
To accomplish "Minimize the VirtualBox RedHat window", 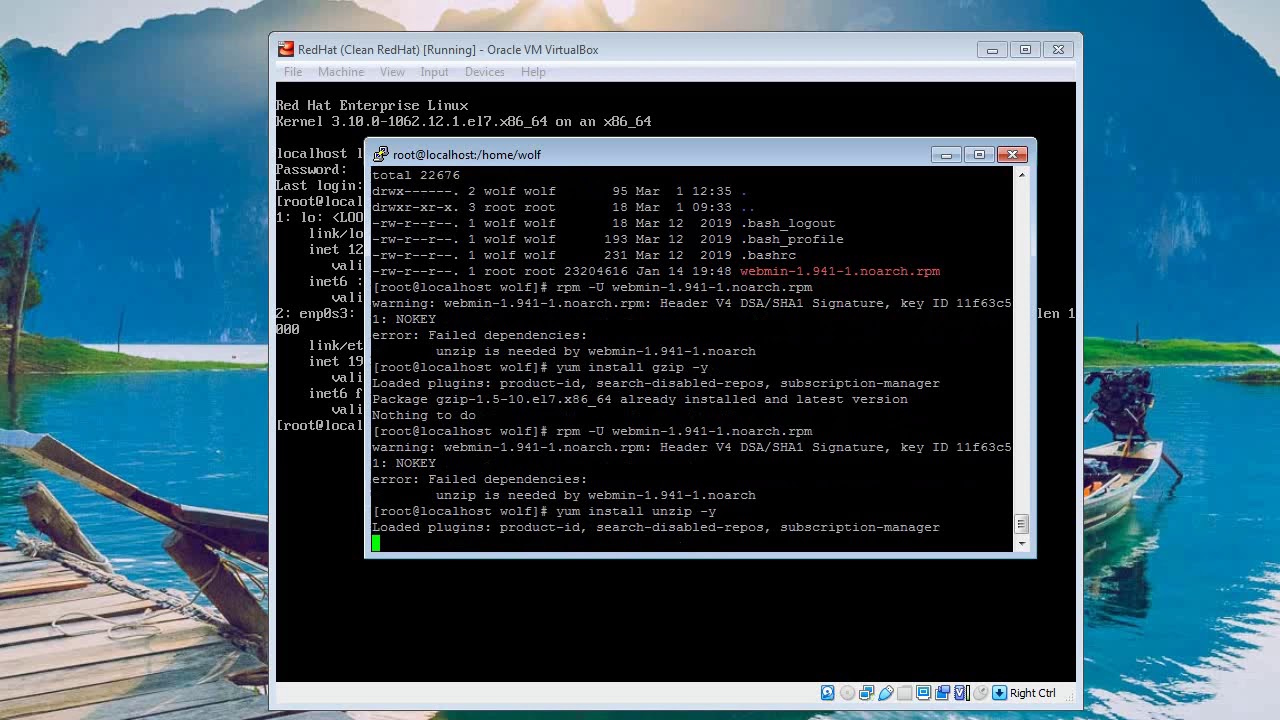I will (x=992, y=49).
